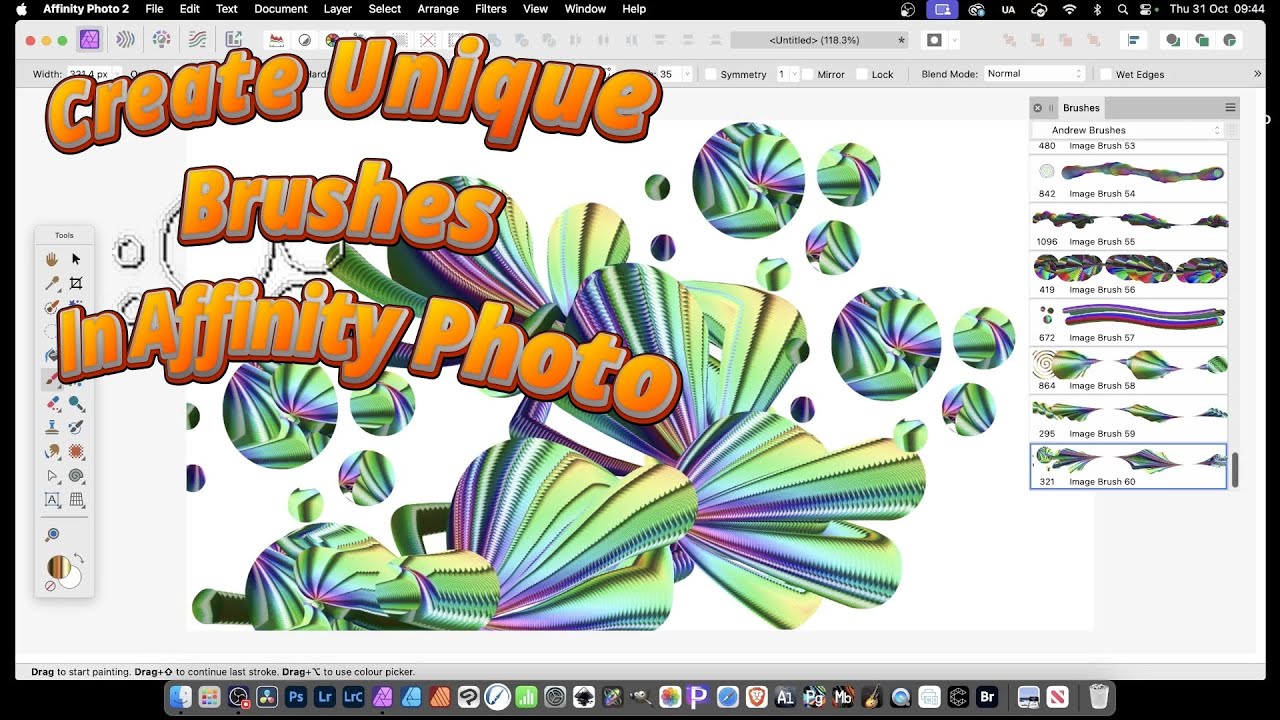The height and width of the screenshot is (720, 1280).
Task: Select Image Brush 58 preset
Action: click(1128, 371)
